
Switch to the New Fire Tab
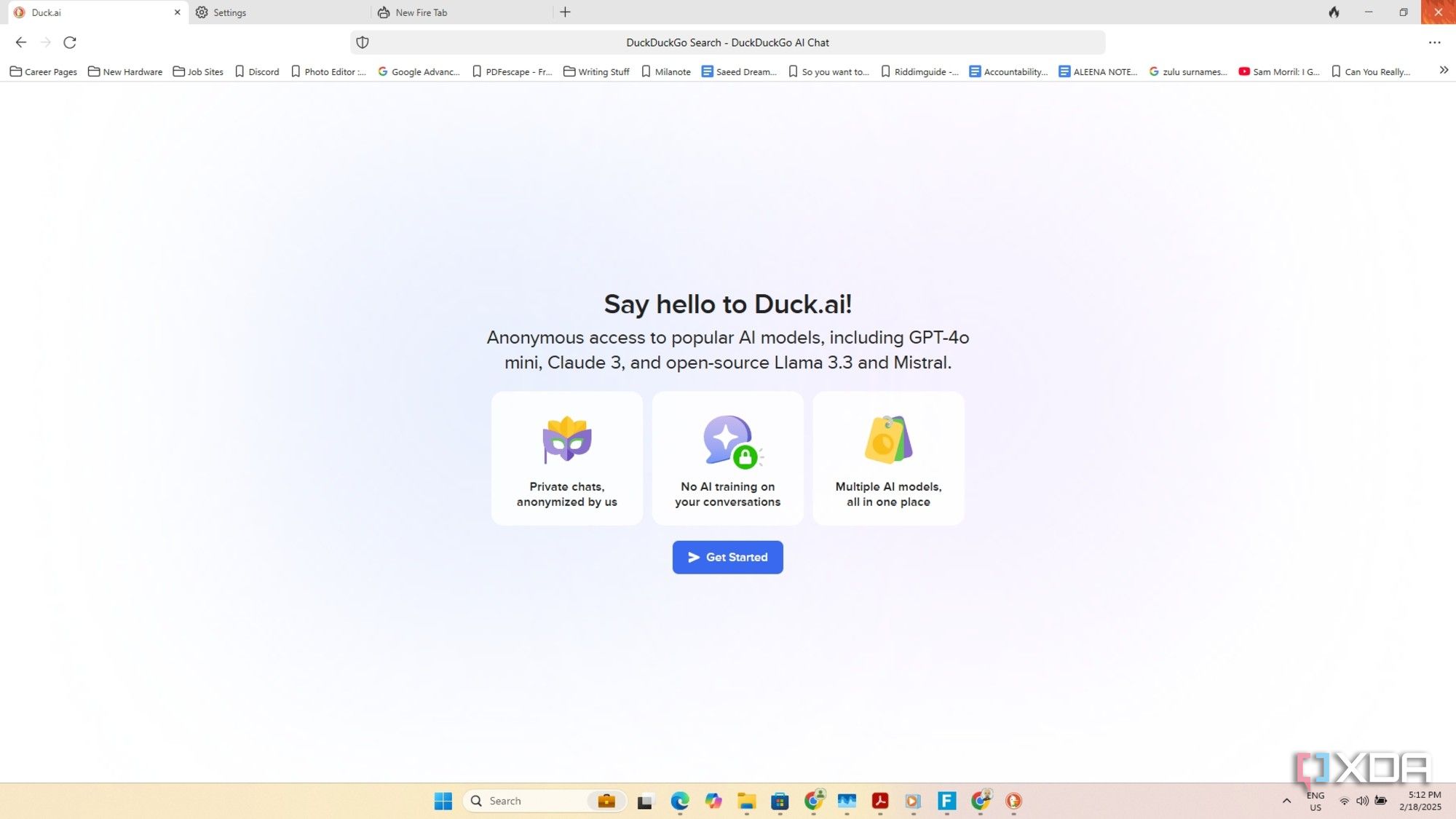[462, 12]
